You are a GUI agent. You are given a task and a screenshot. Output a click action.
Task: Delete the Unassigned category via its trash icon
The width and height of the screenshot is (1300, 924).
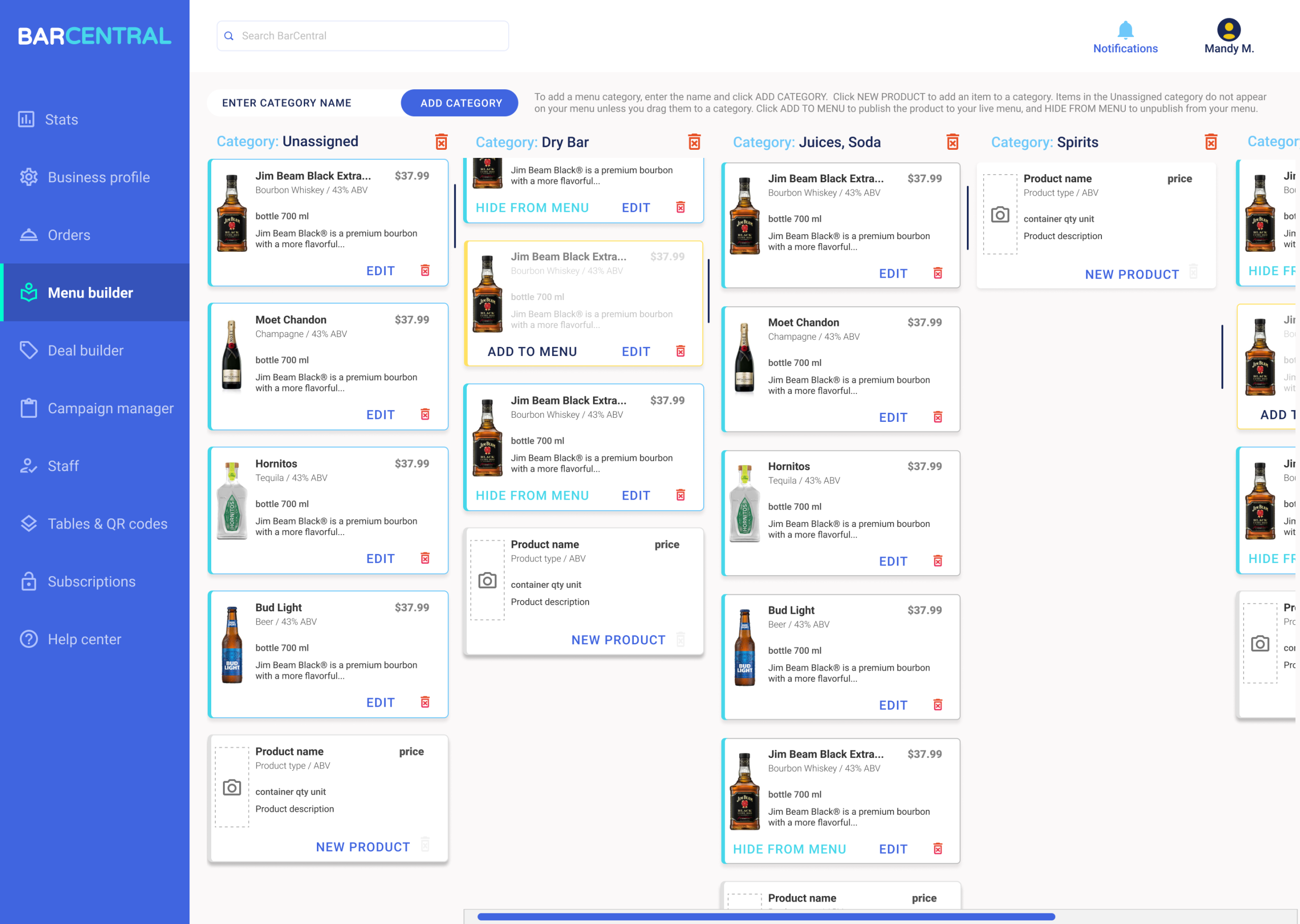pos(442,141)
